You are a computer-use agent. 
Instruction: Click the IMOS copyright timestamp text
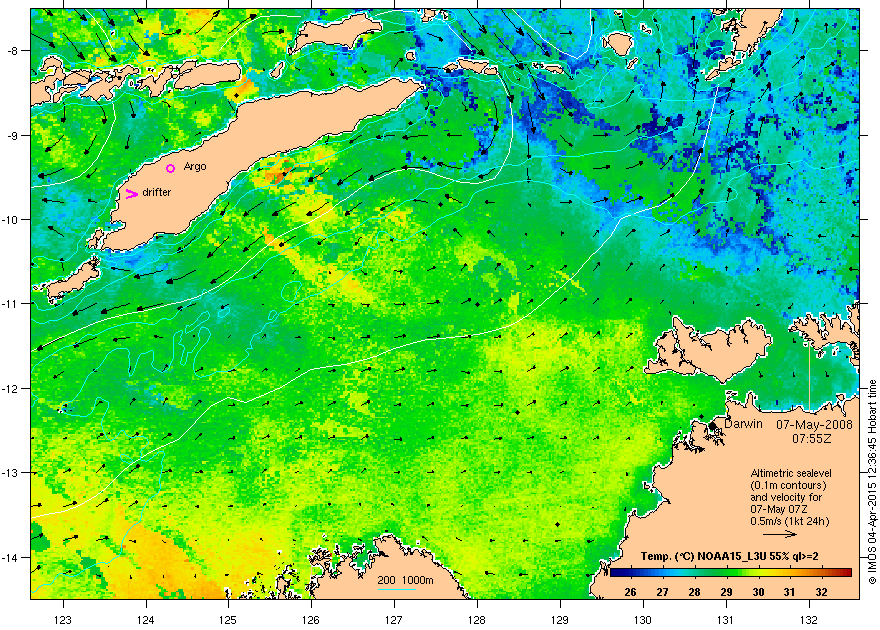(x=872, y=482)
